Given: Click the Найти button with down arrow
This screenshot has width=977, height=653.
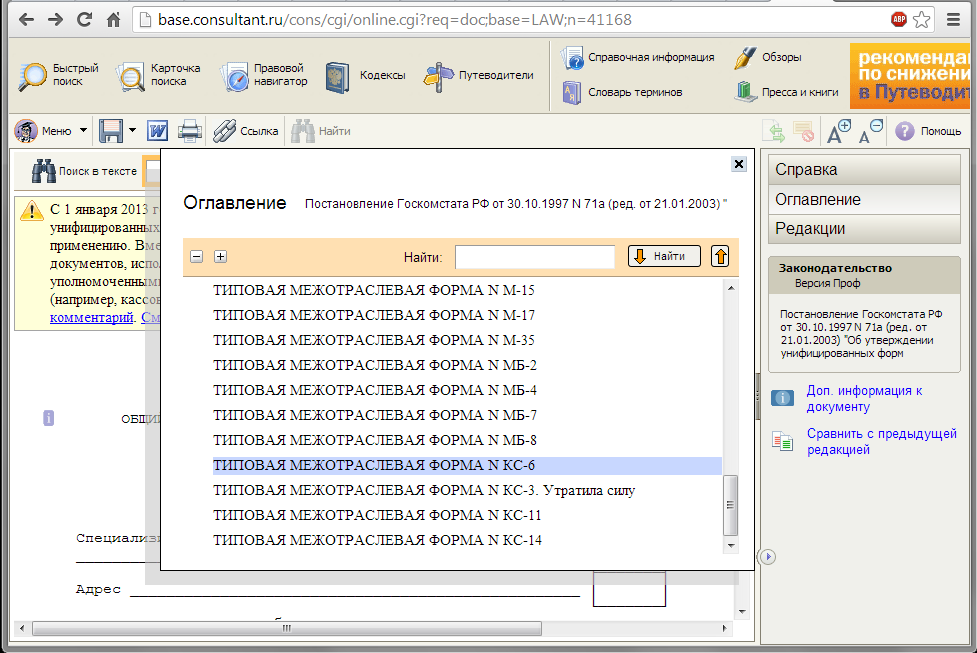Looking at the screenshot, I should [x=664, y=256].
